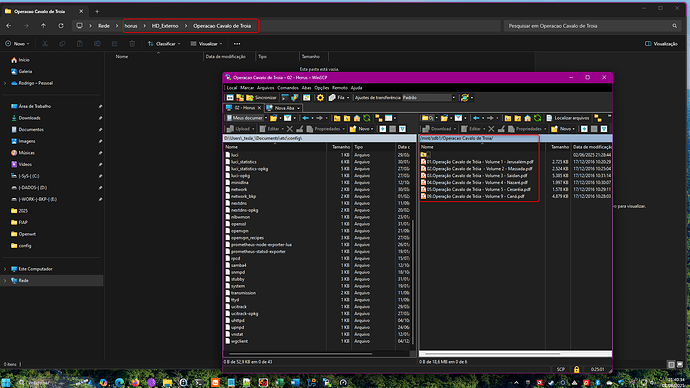690x388 pixels.
Task: Open Nova Aba tab in WinSCP
Action: [x=283, y=108]
